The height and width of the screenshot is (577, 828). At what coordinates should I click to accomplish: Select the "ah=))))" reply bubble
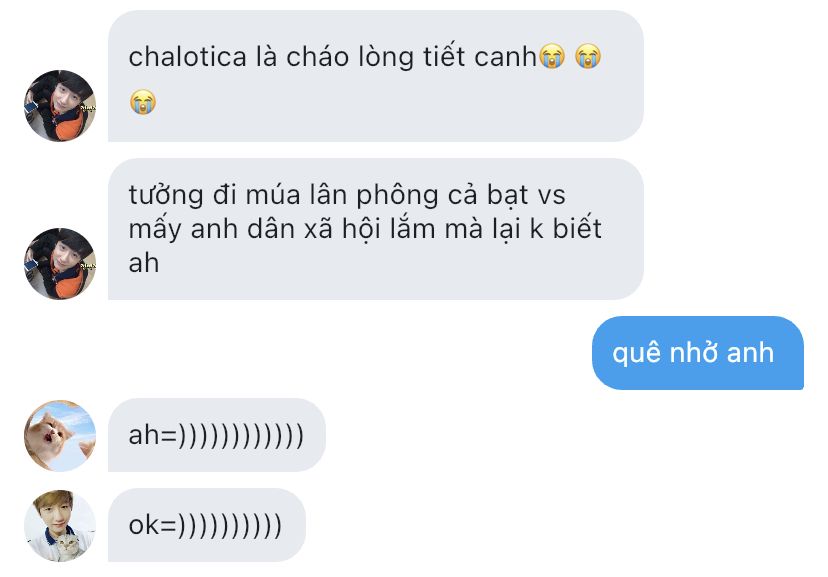pos(217,435)
